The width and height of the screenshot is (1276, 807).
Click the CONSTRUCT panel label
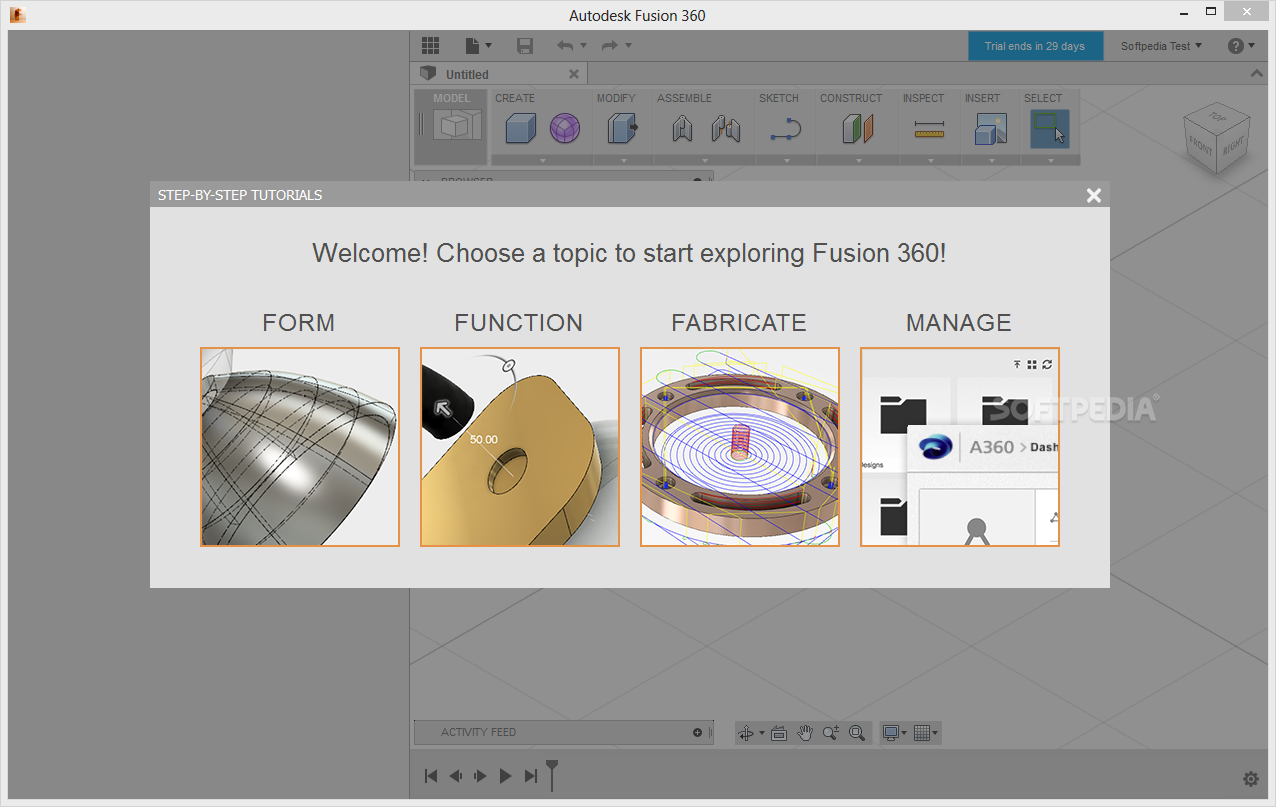click(851, 98)
